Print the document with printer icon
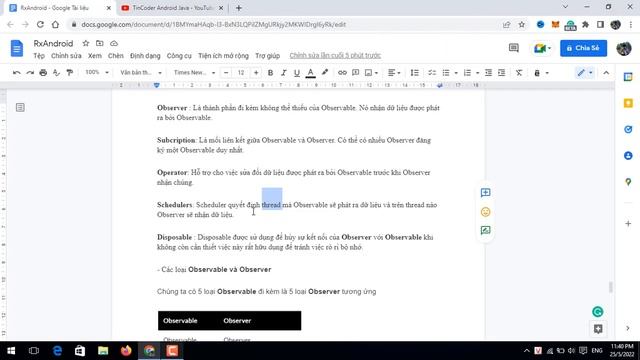Image resolution: width=640 pixels, height=360 pixels. (43, 73)
